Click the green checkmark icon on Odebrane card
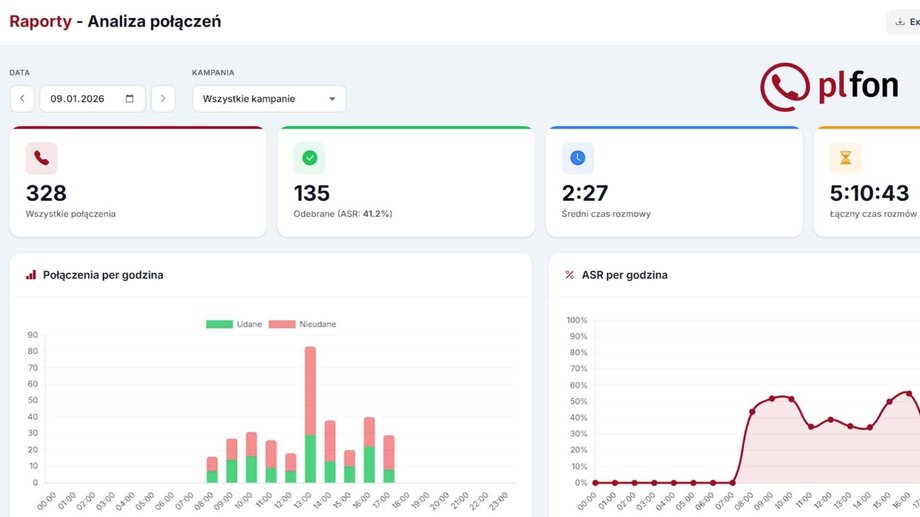This screenshot has width=920, height=517. click(x=309, y=158)
